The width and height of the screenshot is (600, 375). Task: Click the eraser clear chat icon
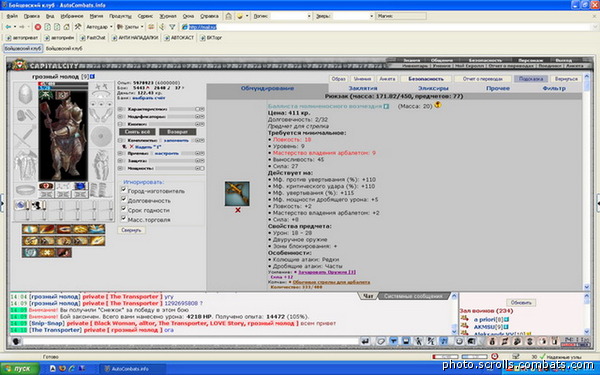tap(380, 341)
